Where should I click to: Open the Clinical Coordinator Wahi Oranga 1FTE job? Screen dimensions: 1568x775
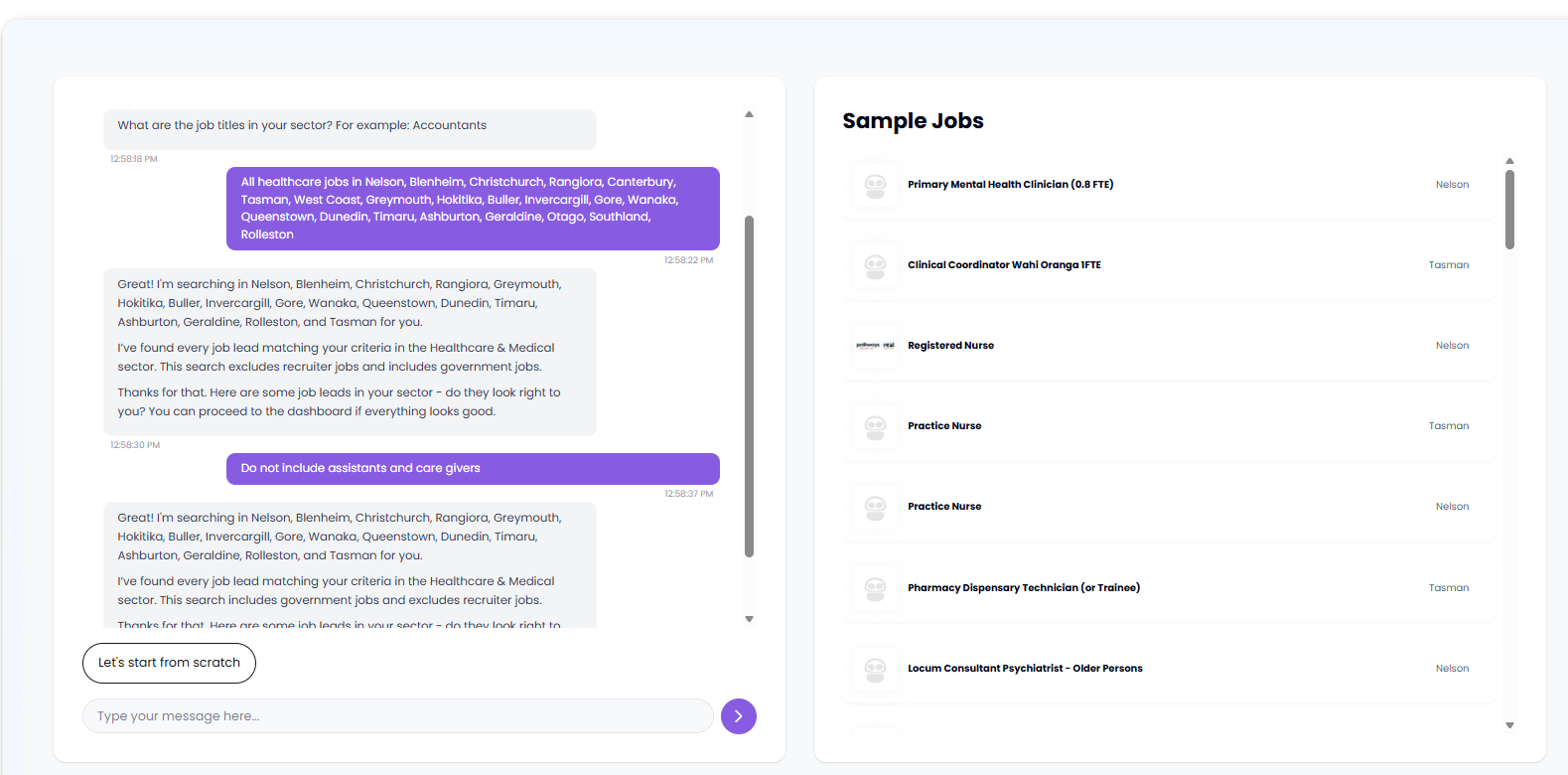point(1004,265)
